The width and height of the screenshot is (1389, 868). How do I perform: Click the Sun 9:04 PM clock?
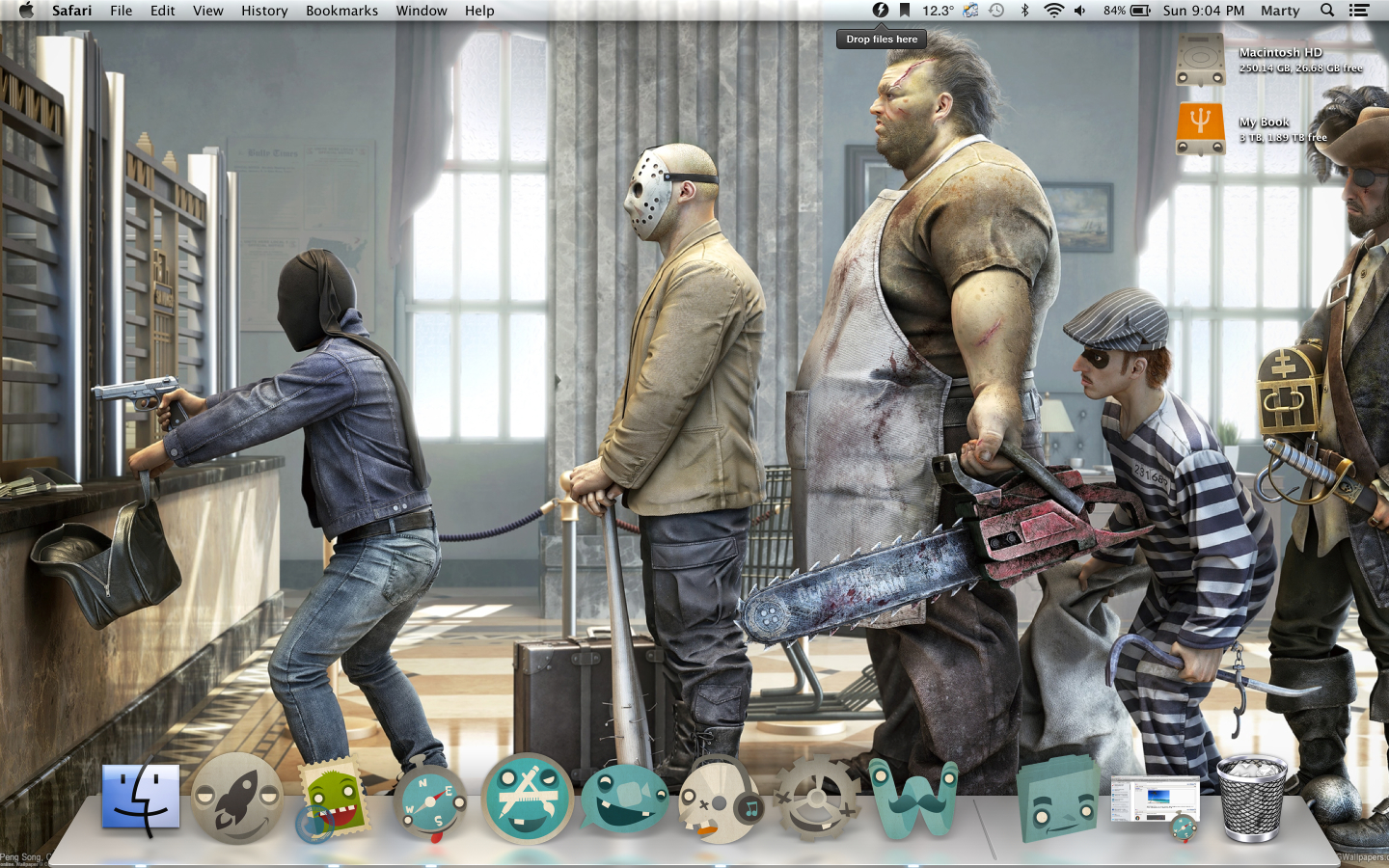point(1204,11)
